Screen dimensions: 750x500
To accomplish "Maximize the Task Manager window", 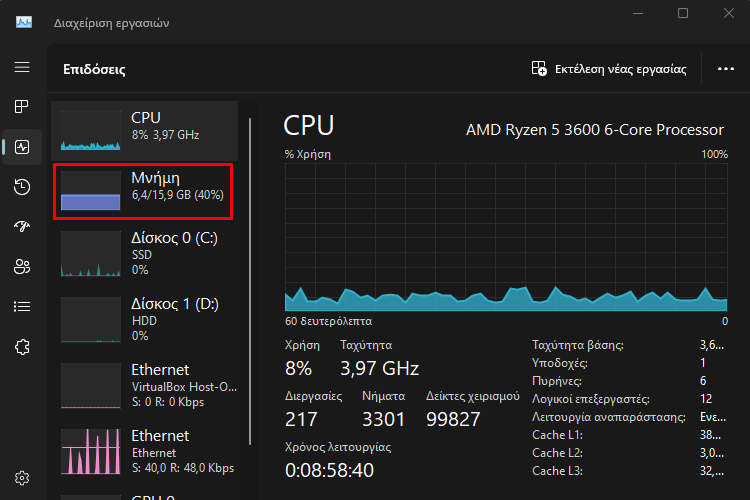I will [x=683, y=13].
